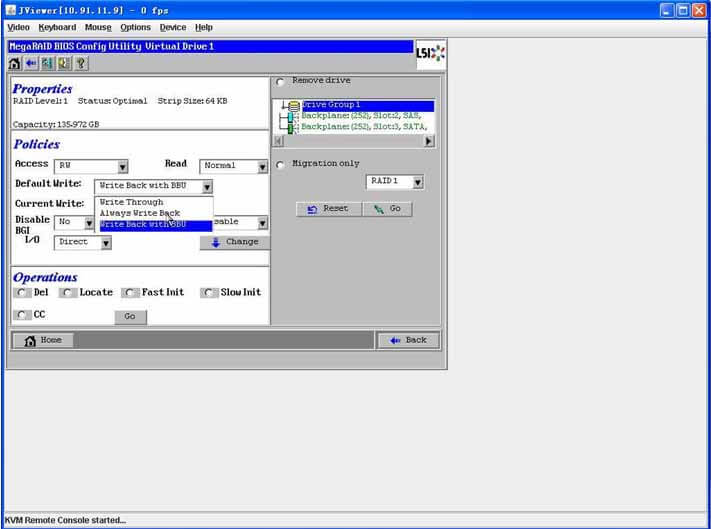Image resolution: width=711 pixels, height=529 pixels.
Task: Select the Migration only radio button
Action: [x=280, y=165]
